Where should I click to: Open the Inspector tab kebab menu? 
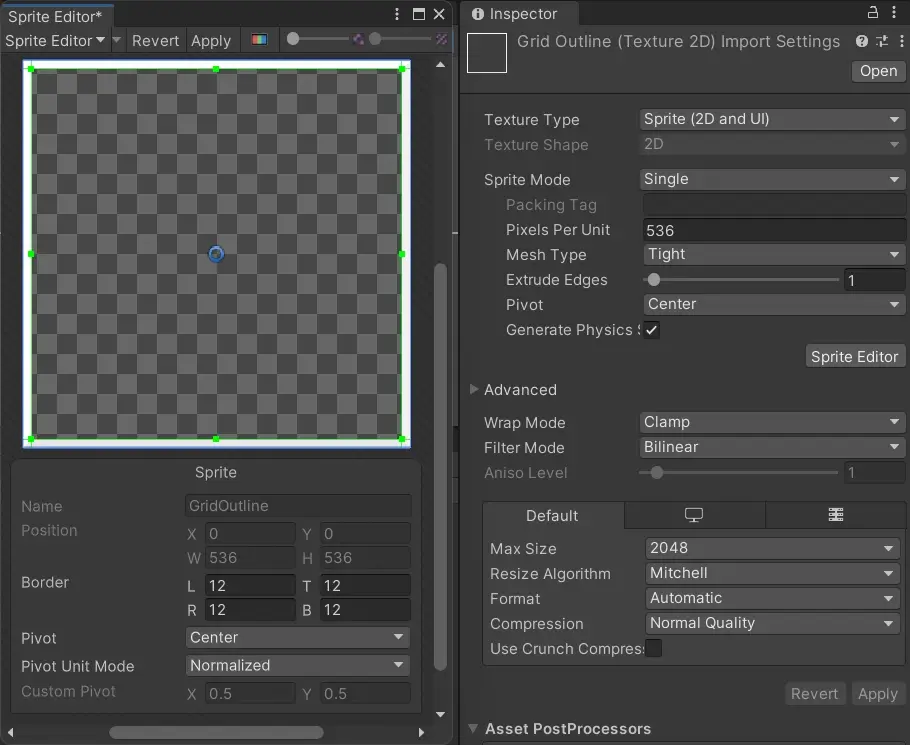894,12
